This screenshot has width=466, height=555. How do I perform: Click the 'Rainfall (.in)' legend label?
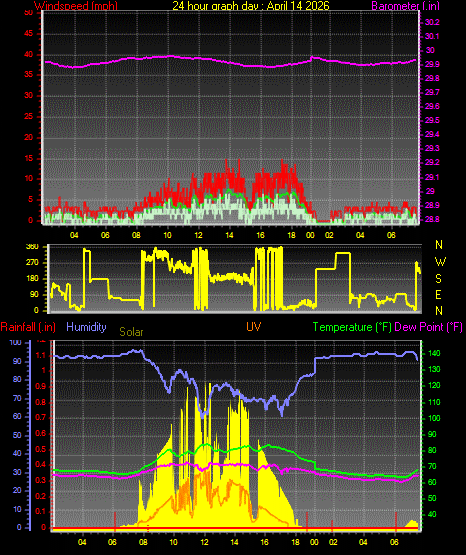click(28, 327)
